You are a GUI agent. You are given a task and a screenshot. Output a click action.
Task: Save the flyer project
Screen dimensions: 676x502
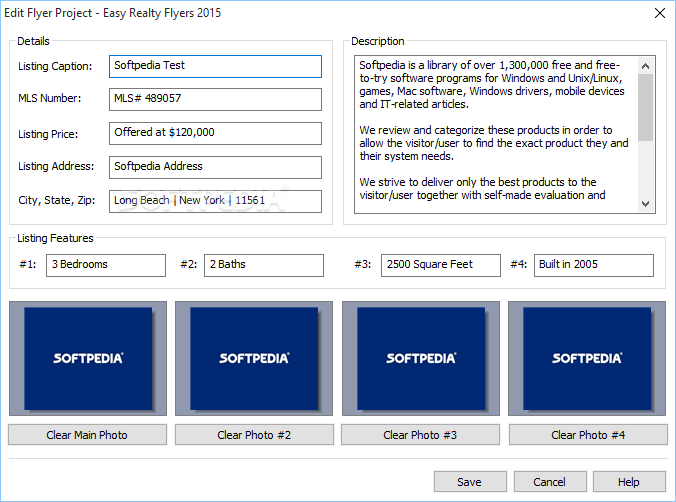click(x=470, y=482)
